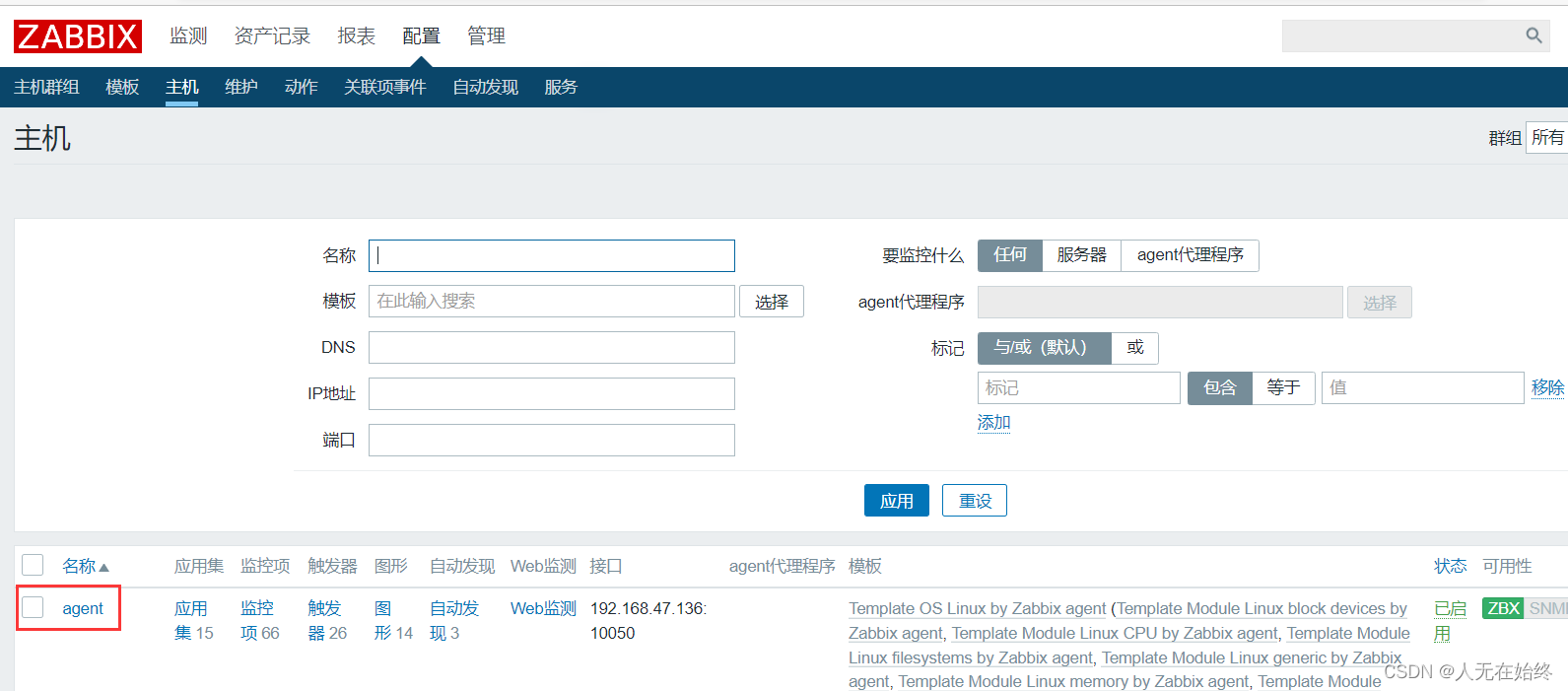Click the 移除 tag link
Image resolution: width=1568 pixels, height=691 pixels.
point(1547,387)
